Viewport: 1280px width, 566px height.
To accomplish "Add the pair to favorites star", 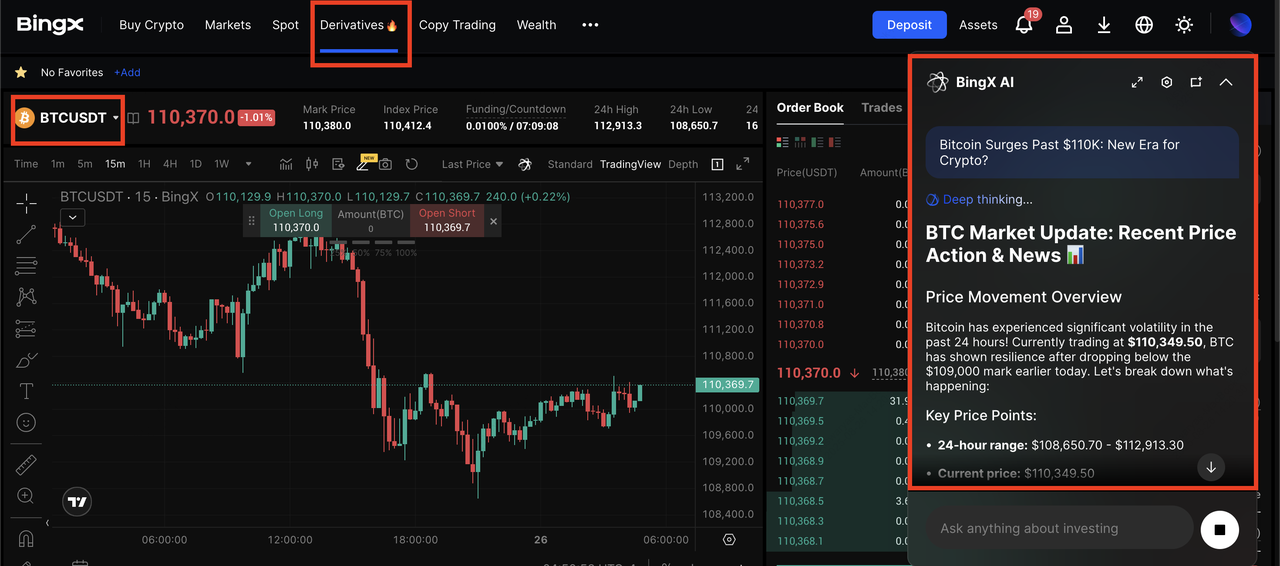I will click(20, 72).
